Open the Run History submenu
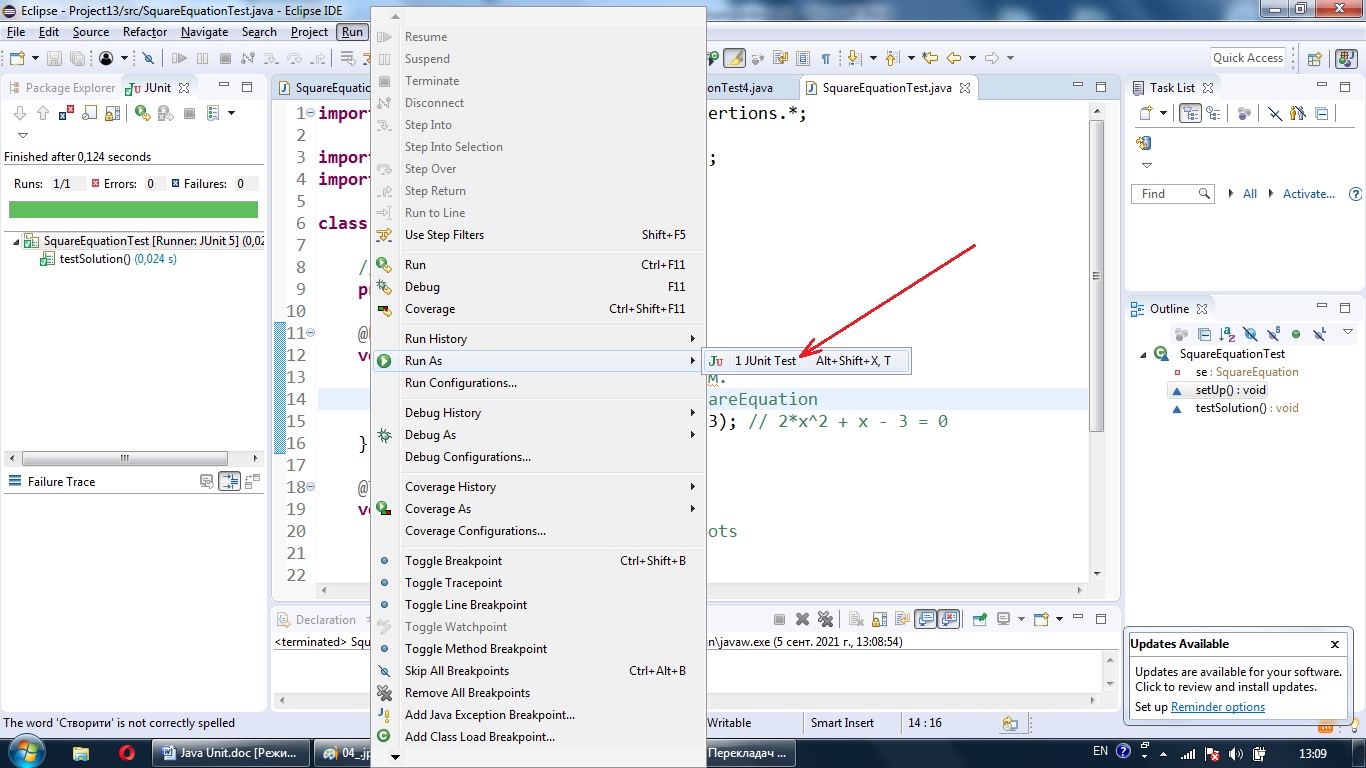Viewport: 1366px width, 768px height. click(x=435, y=338)
